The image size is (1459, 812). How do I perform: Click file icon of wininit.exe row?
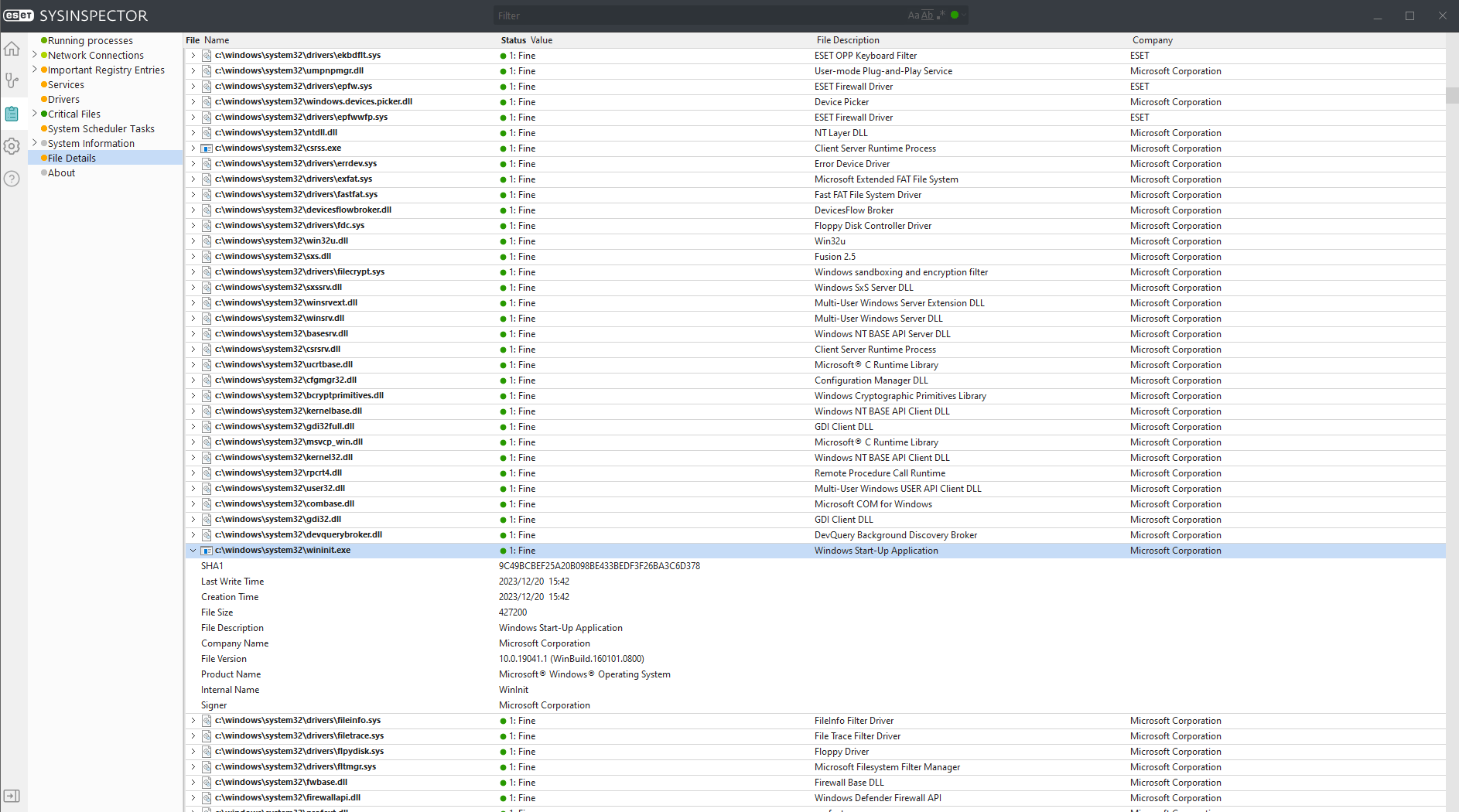click(207, 551)
